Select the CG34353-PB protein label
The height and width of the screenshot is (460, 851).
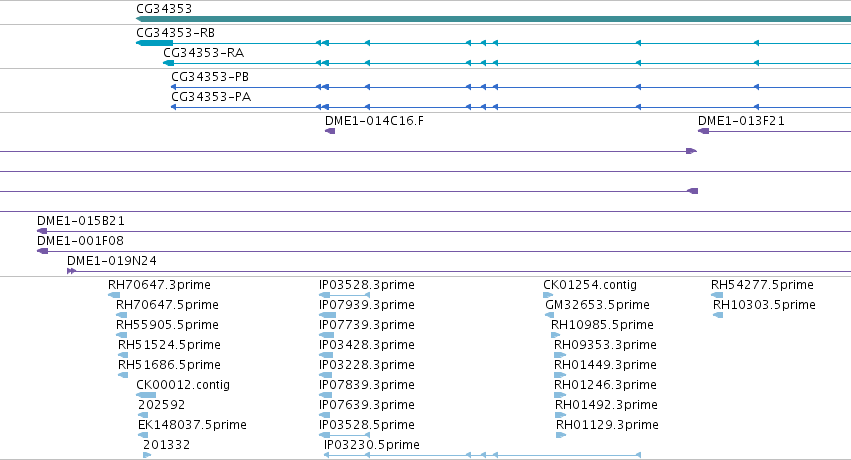(x=210, y=76)
